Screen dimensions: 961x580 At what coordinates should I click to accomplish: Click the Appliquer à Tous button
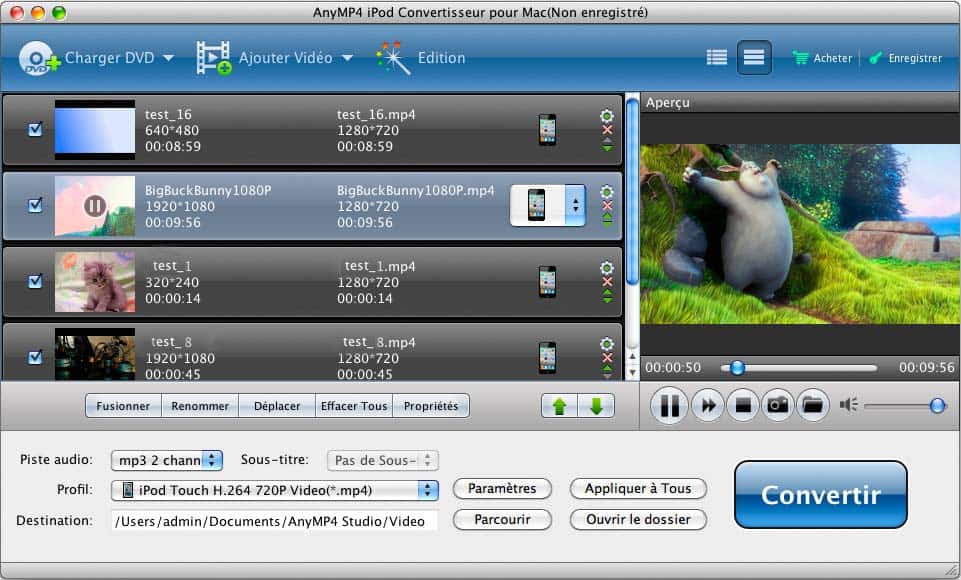[638, 489]
